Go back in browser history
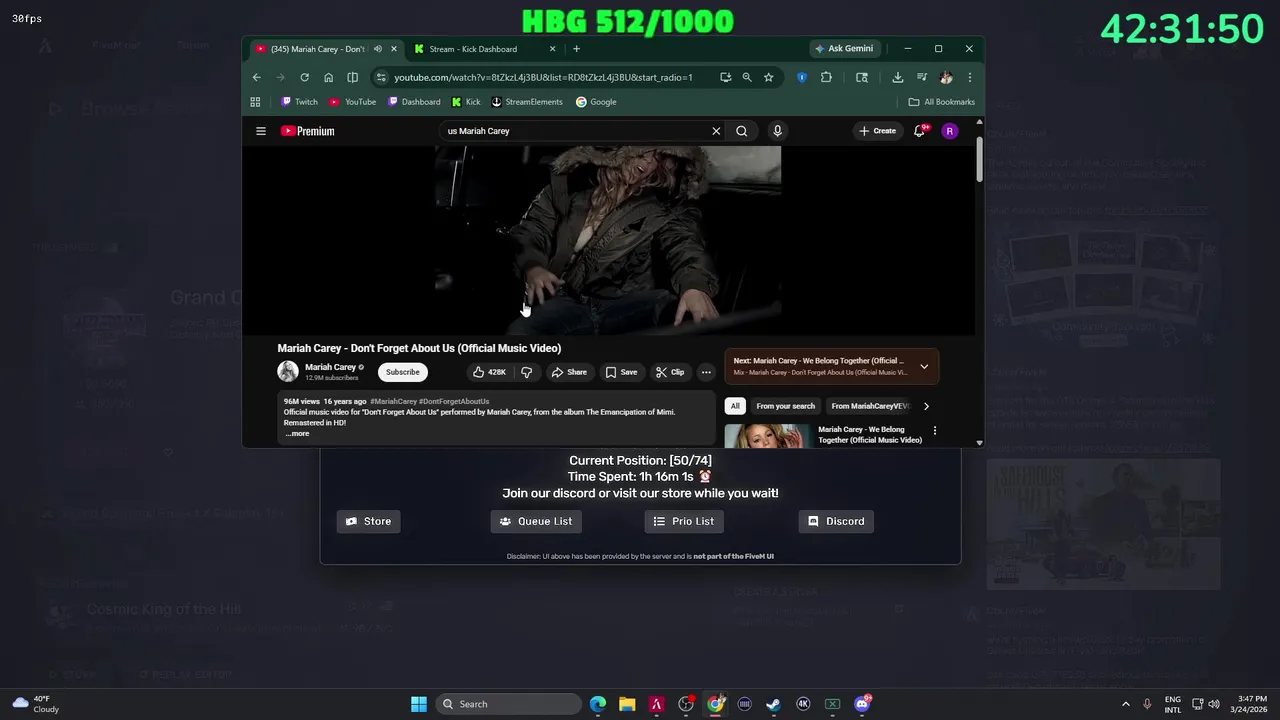The height and width of the screenshot is (720, 1280). (x=257, y=77)
